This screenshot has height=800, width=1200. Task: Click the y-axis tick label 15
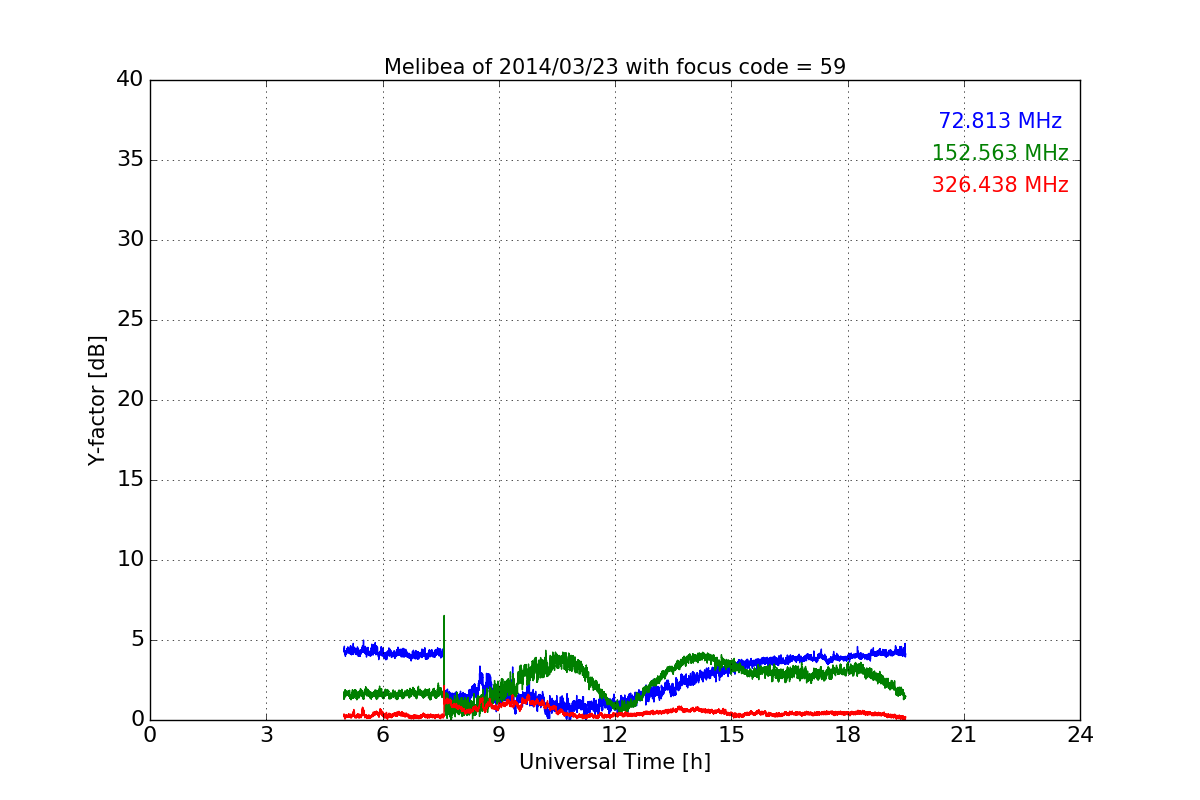(130, 480)
